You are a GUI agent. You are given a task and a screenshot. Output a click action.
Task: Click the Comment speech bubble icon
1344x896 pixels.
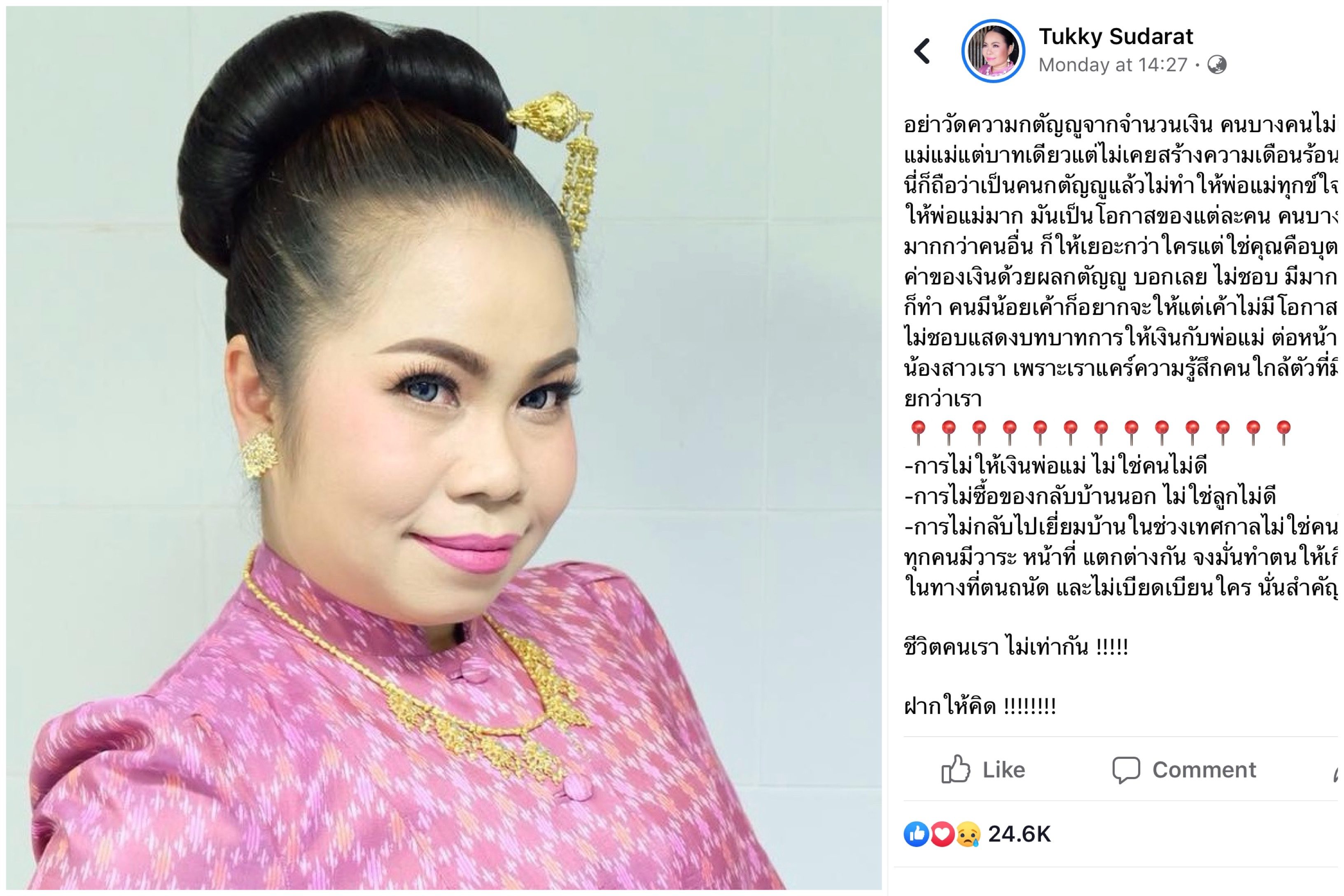[x=1126, y=769]
